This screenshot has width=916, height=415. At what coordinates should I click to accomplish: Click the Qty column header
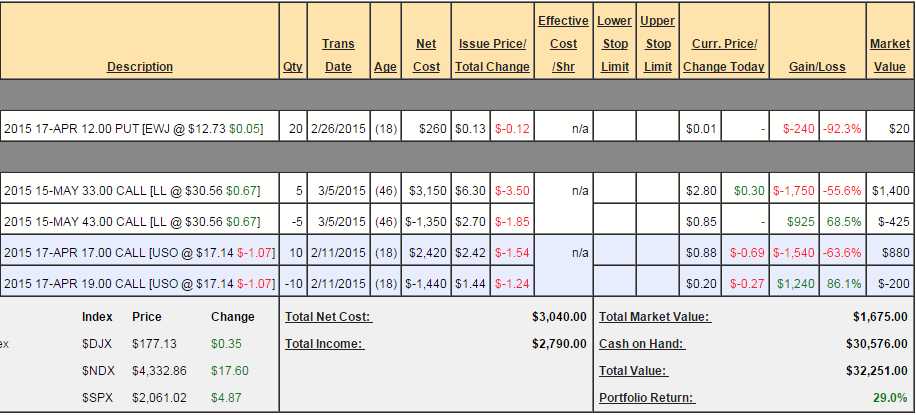292,67
